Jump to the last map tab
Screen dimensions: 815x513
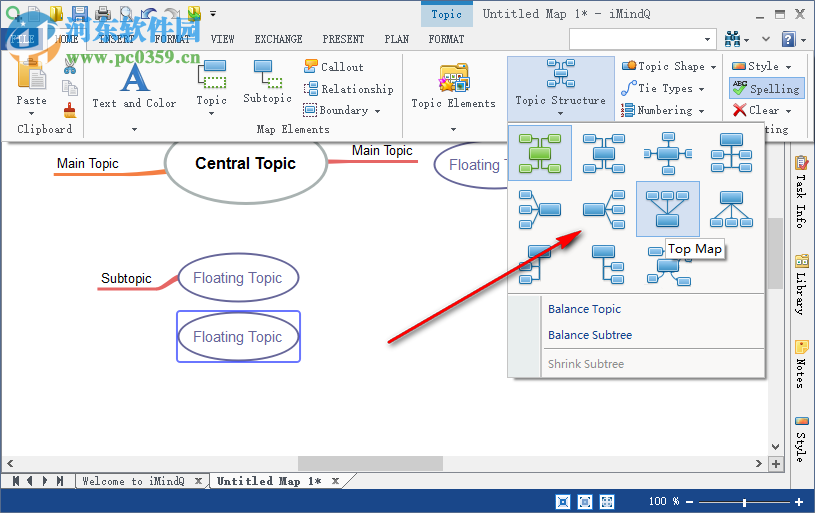(60, 481)
